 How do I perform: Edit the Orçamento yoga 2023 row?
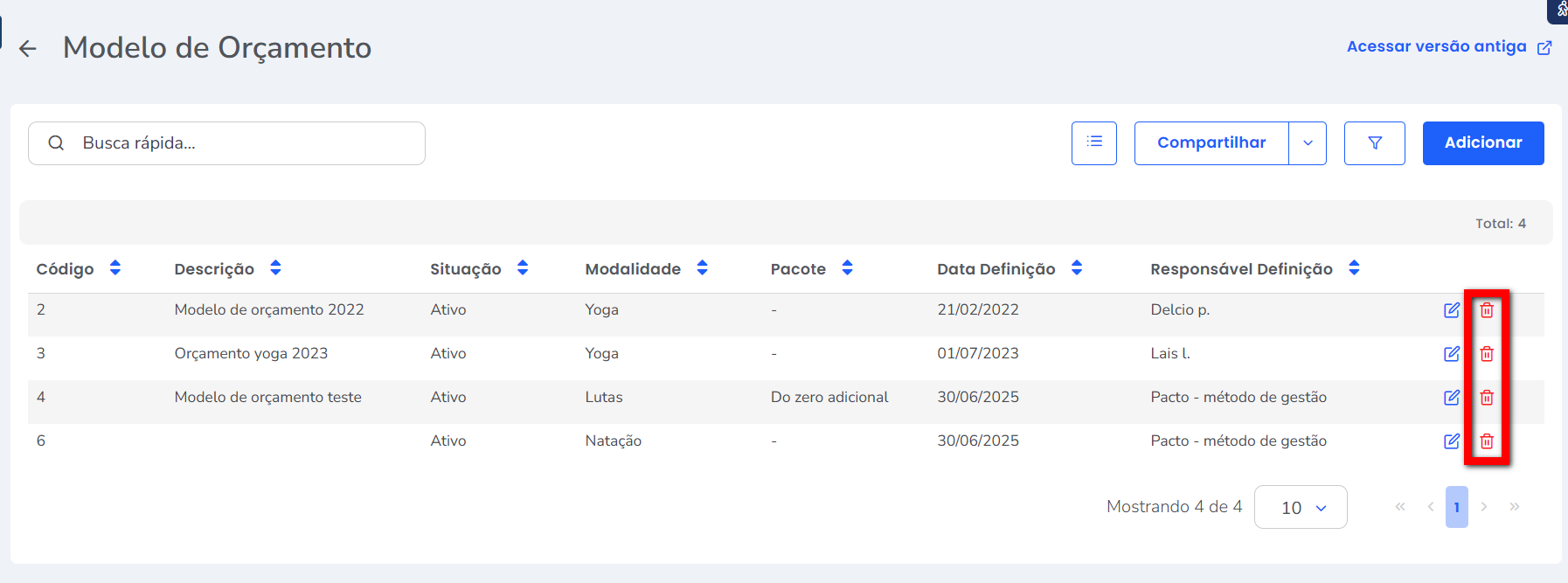coord(1451,354)
